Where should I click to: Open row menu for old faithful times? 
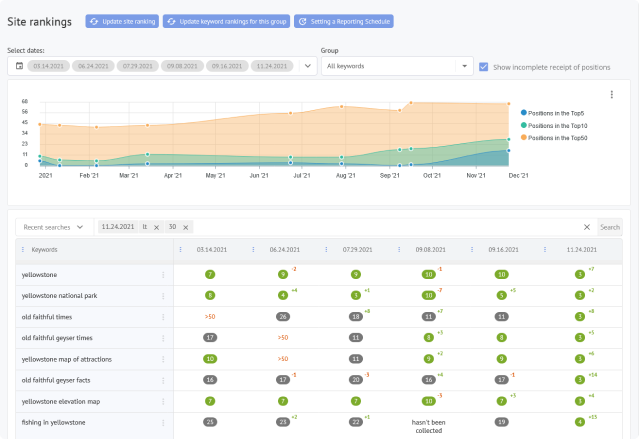163,316
